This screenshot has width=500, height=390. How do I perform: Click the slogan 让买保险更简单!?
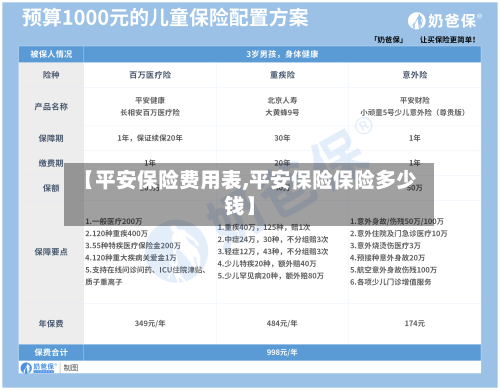click(x=448, y=40)
